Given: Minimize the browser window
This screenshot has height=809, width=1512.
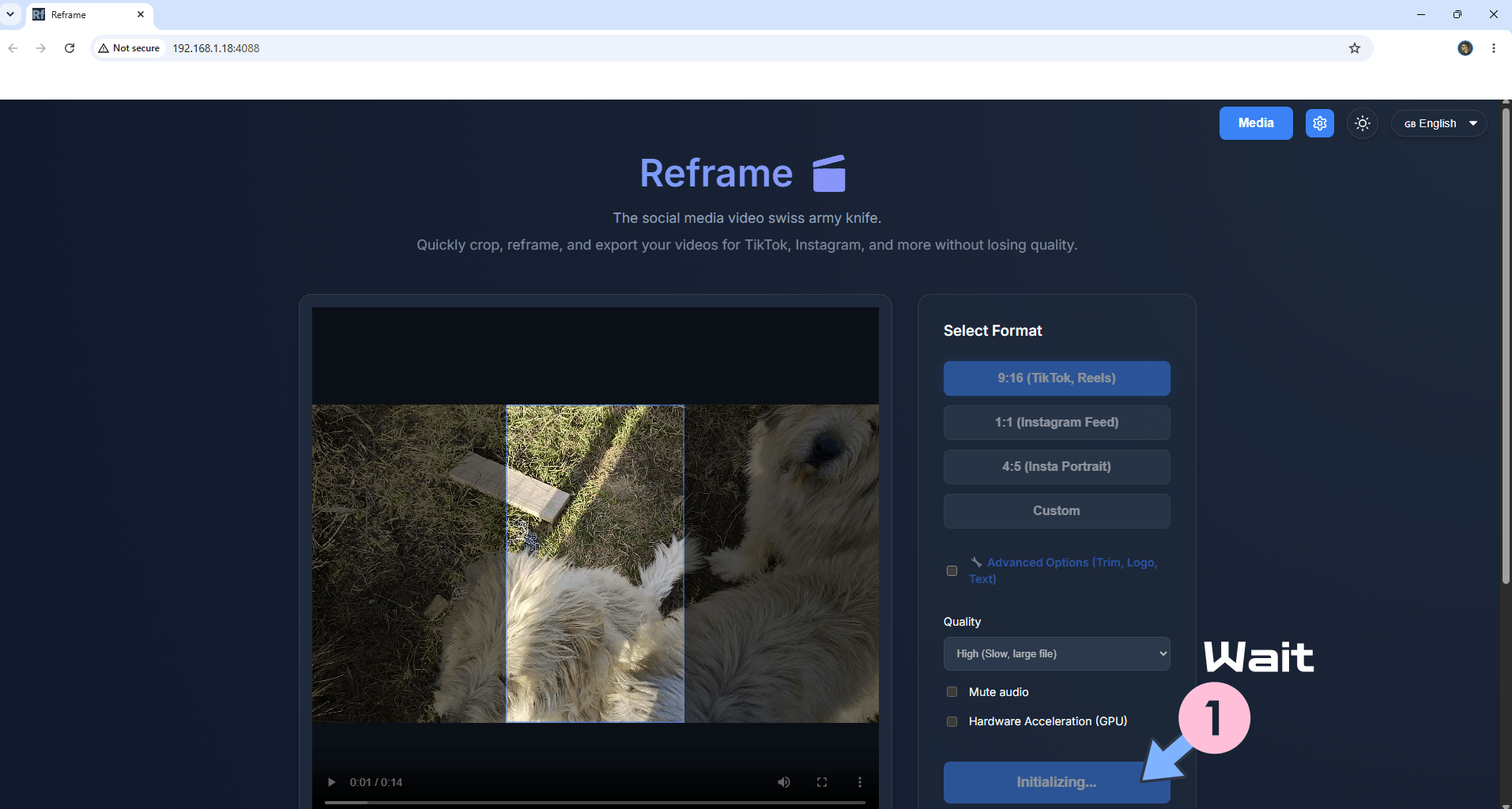Looking at the screenshot, I should (1421, 14).
